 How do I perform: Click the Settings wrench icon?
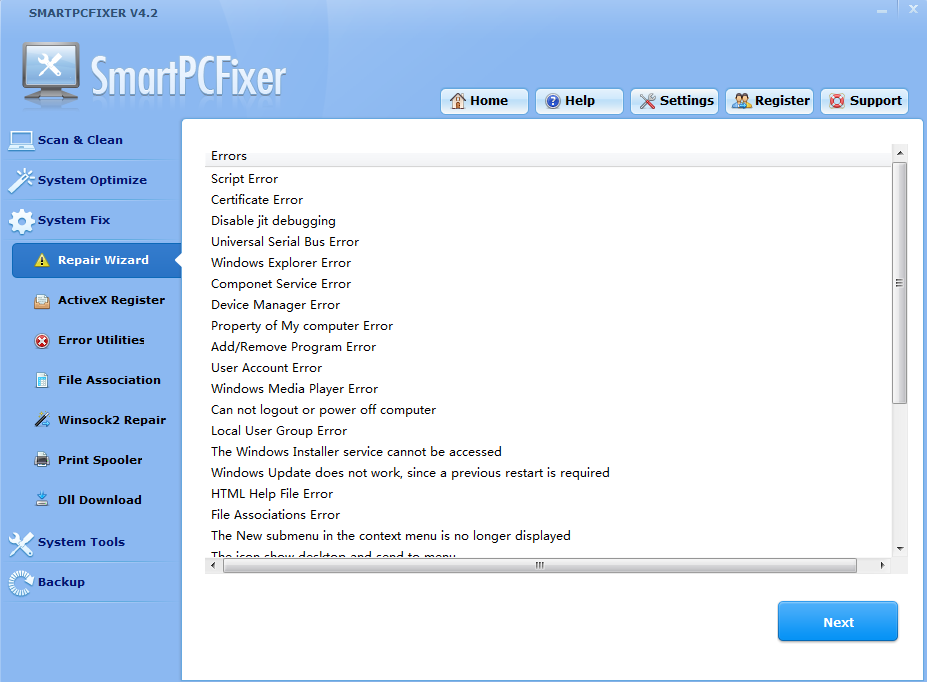point(648,101)
